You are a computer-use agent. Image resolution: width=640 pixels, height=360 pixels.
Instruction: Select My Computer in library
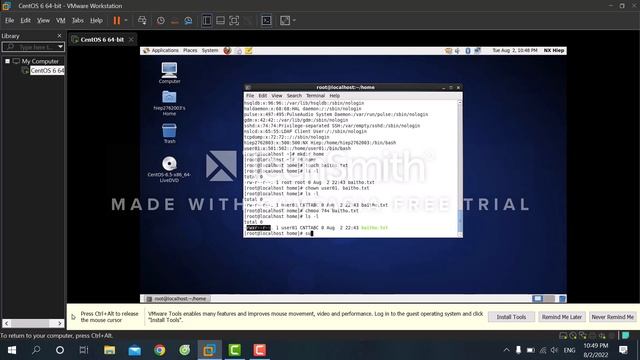(40, 61)
